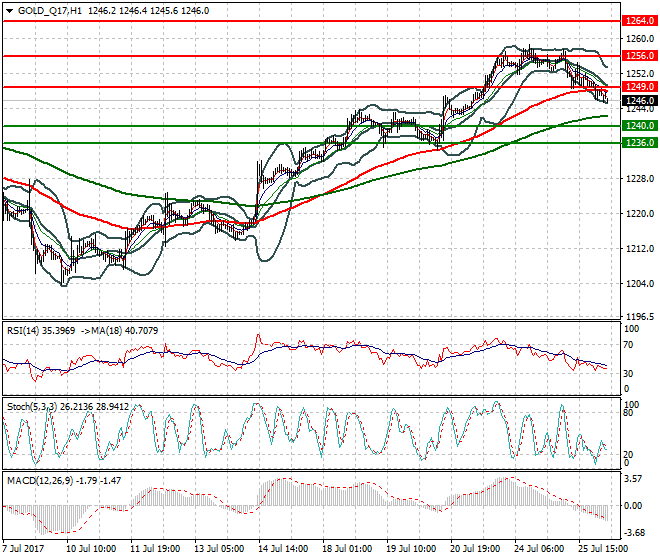Viewport: 660px width, 560px height.
Task: Select the 1220.0 price scale value
Action: (640, 214)
